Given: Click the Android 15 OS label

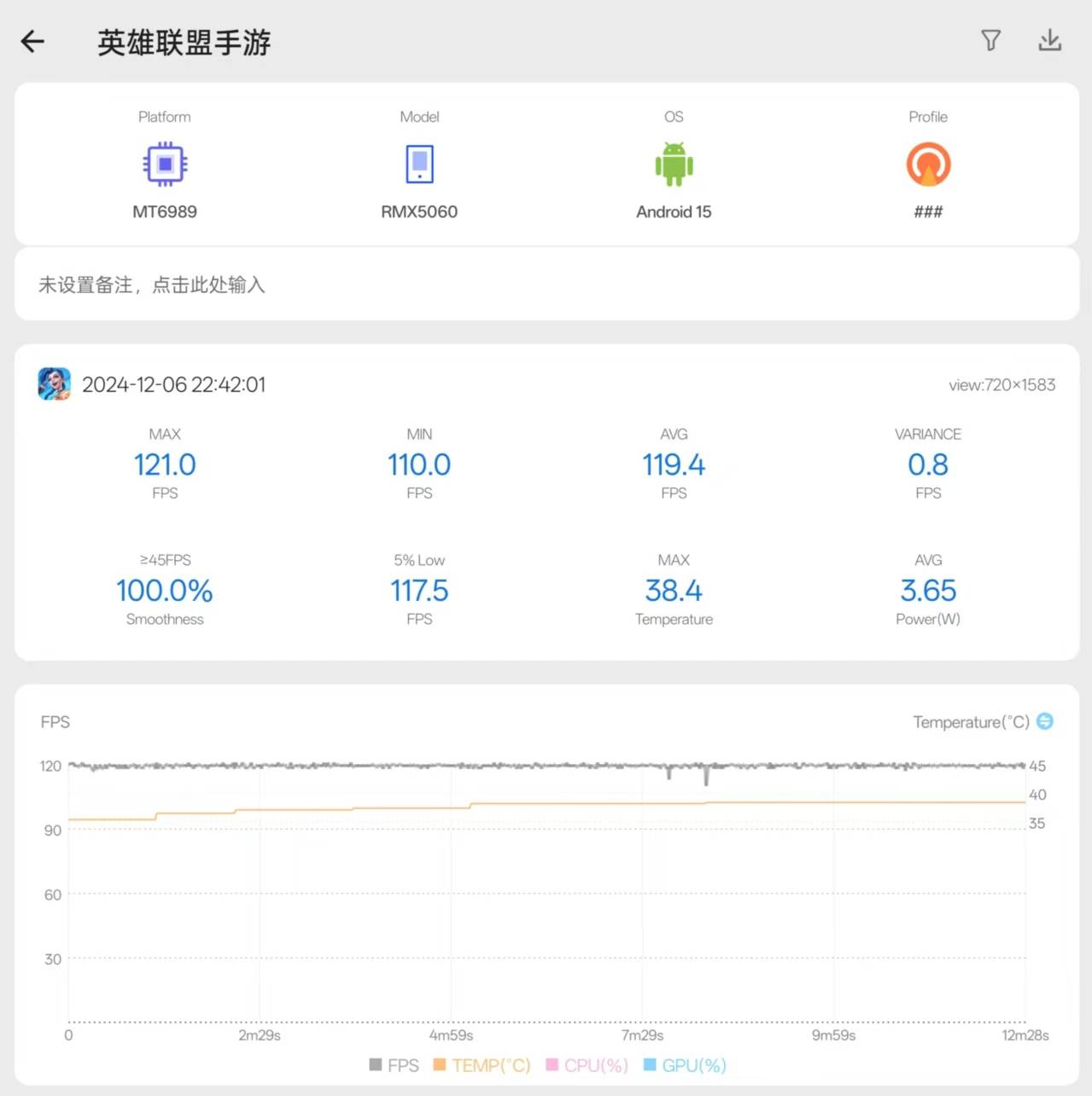Looking at the screenshot, I should tap(674, 212).
